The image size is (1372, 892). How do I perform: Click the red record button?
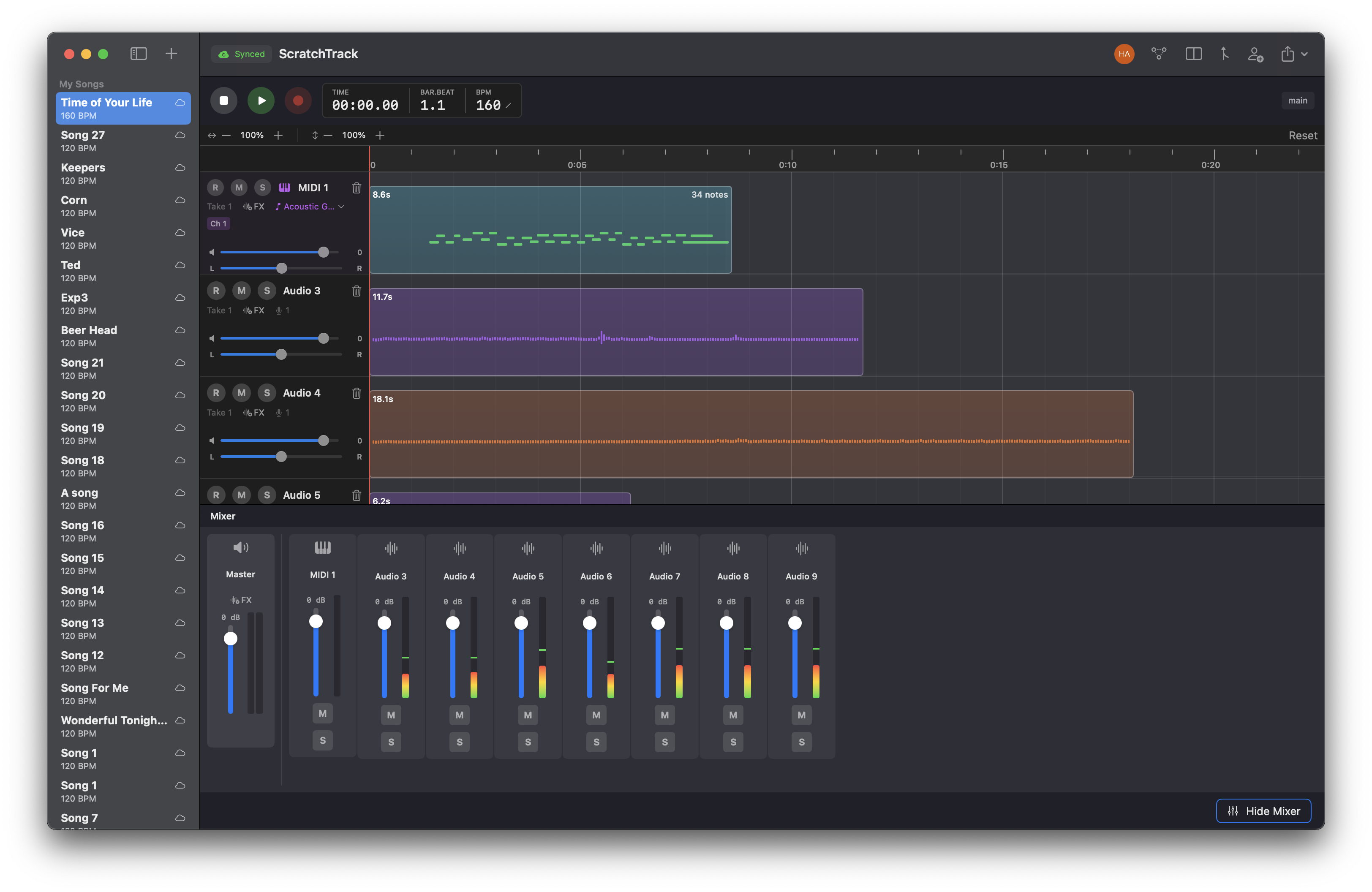[298, 100]
